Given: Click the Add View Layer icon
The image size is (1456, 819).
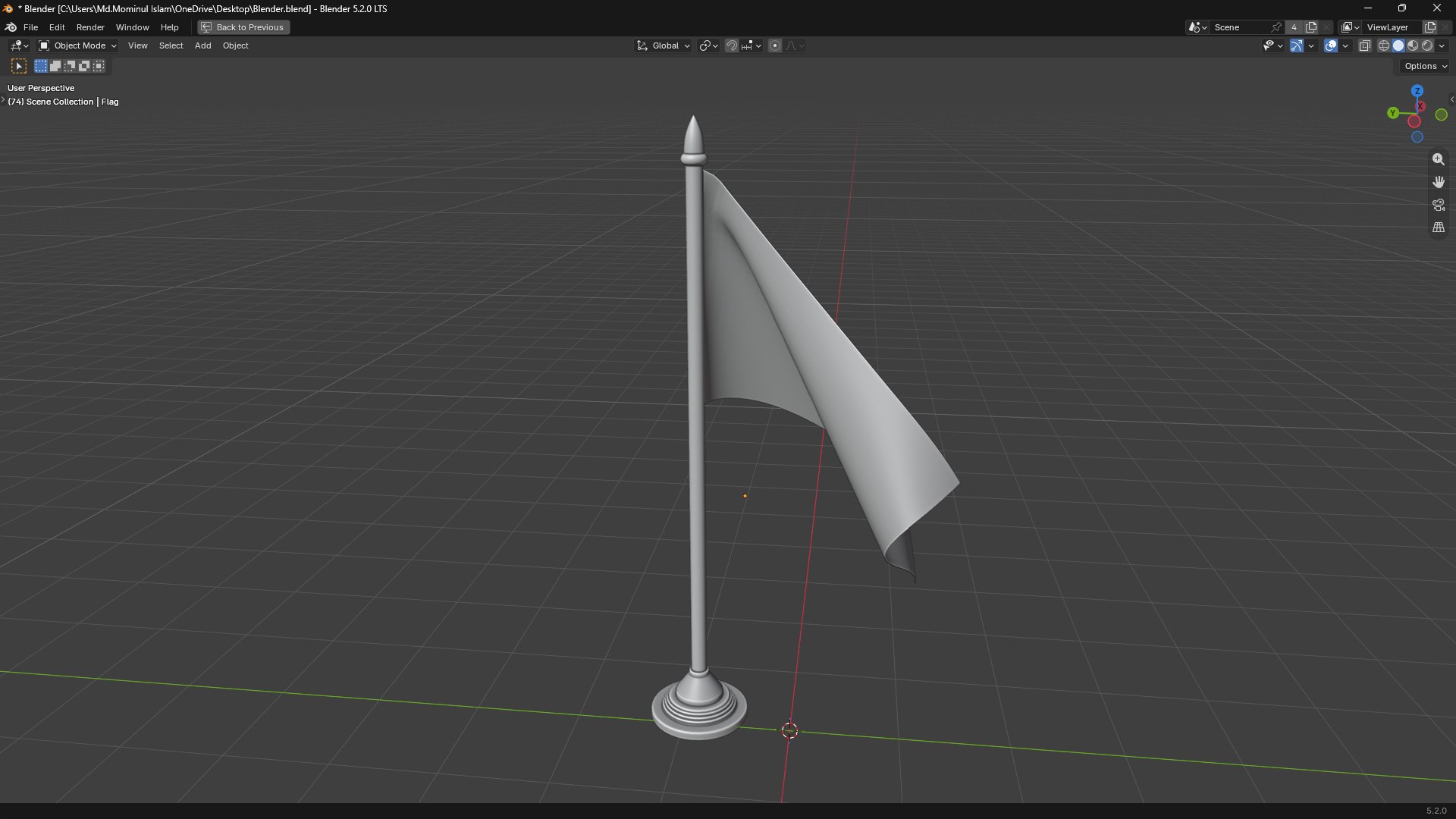Looking at the screenshot, I should 1430,27.
